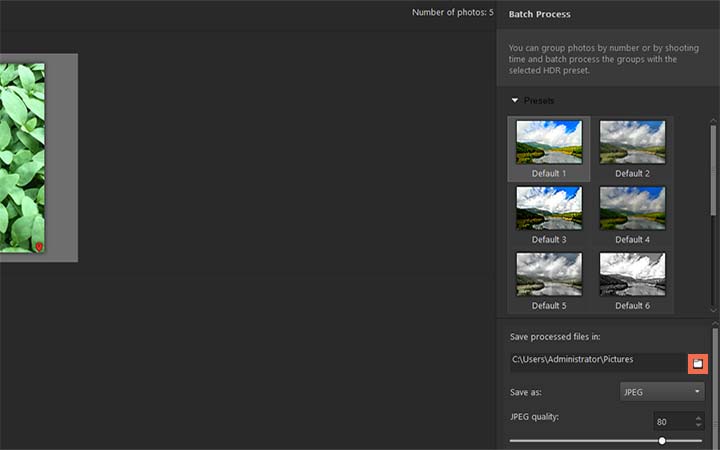Click the red location pin on the photo
The height and width of the screenshot is (450, 720).
point(39,247)
